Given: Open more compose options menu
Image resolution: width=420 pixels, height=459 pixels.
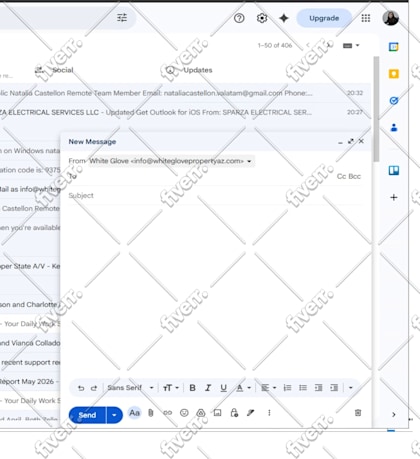Looking at the screenshot, I should 269,413.
